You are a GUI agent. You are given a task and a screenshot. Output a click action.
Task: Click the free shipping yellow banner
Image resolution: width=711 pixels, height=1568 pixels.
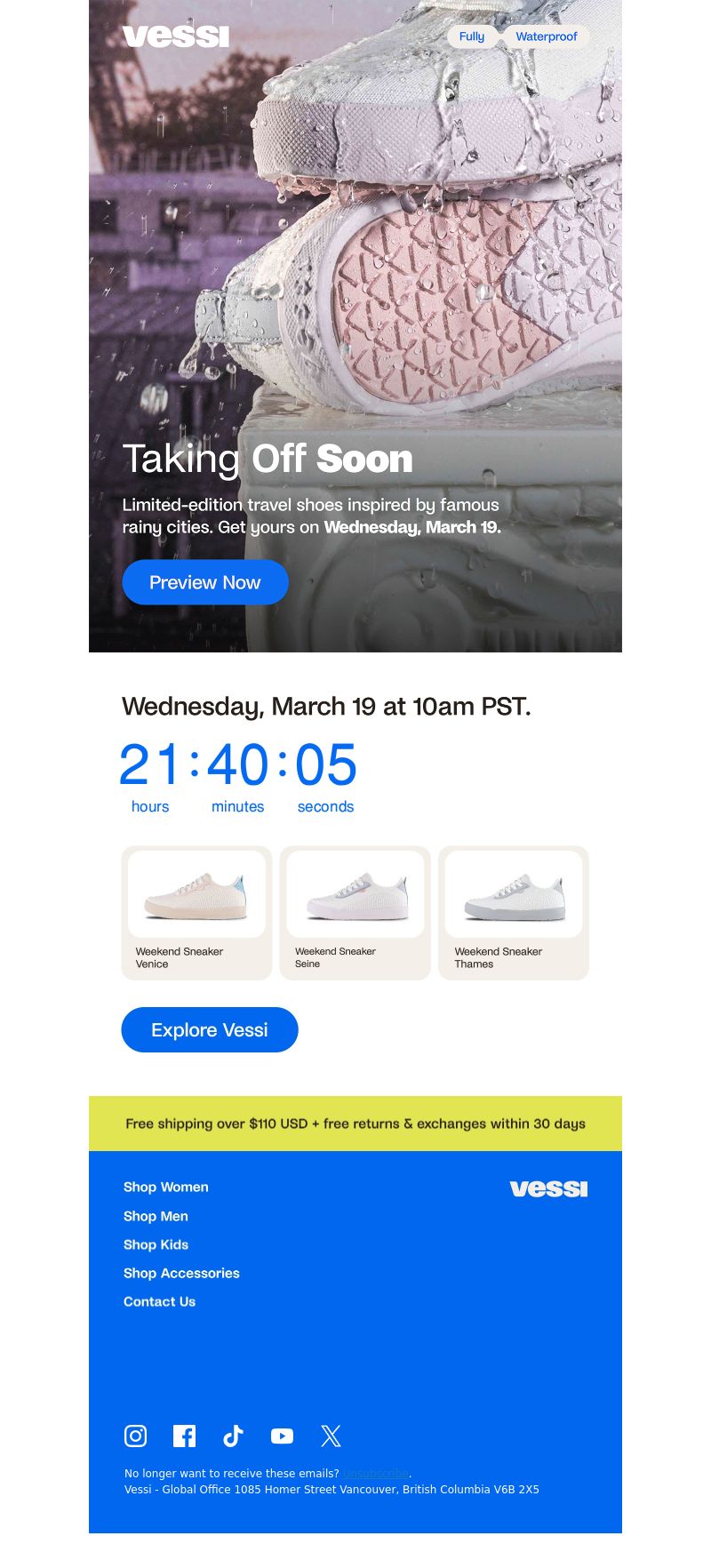(x=355, y=1124)
